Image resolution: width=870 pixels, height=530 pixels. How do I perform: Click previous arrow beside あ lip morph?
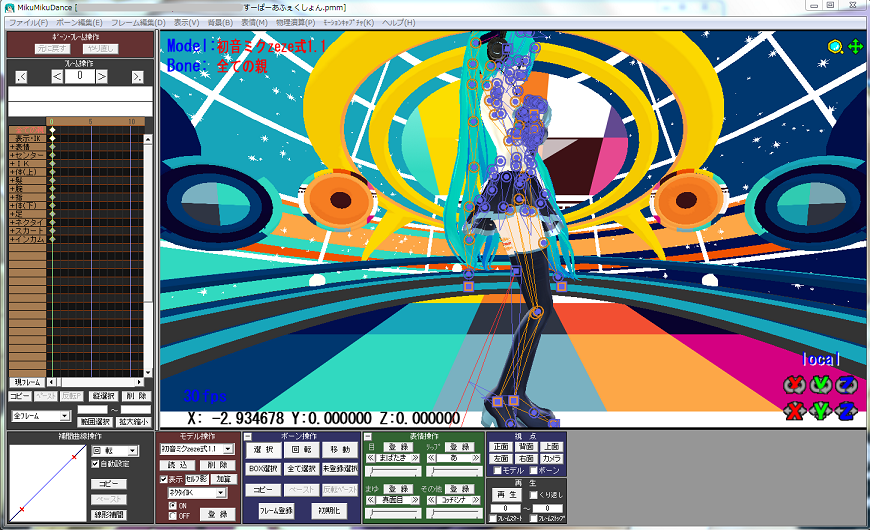pyautogui.click(x=431, y=458)
